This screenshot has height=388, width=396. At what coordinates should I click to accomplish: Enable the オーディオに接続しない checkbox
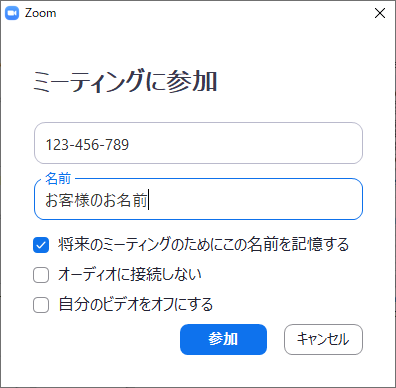[41, 275]
